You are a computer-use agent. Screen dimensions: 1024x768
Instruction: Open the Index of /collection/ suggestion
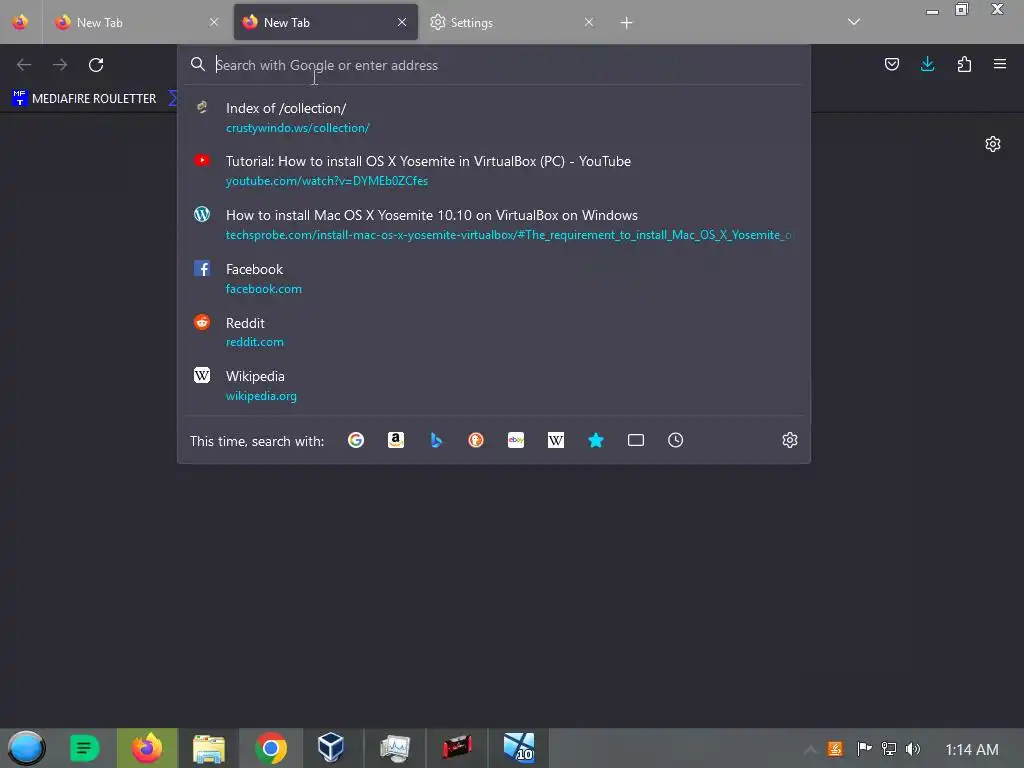tap(494, 118)
